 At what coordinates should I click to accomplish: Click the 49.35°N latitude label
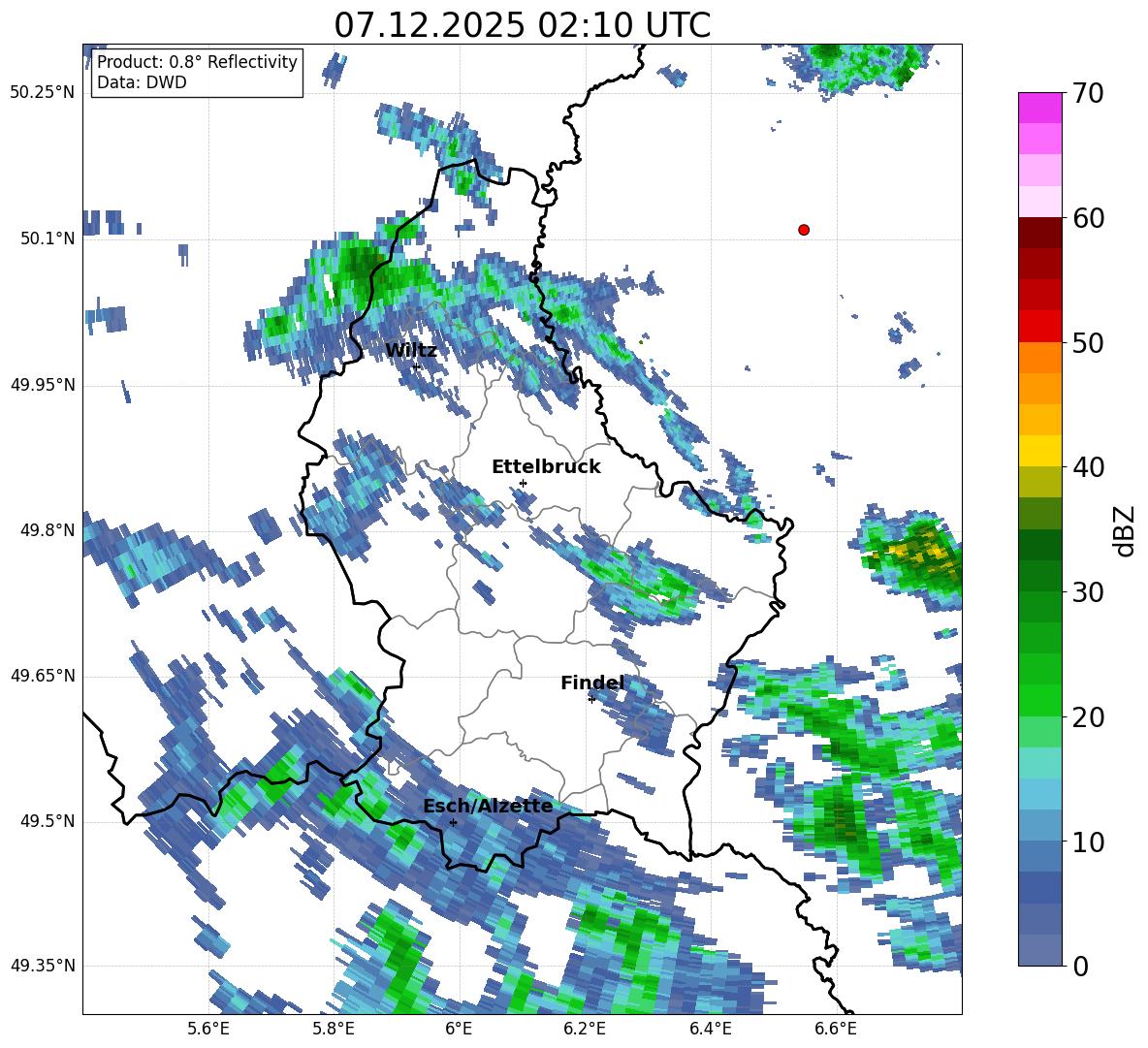(43, 966)
